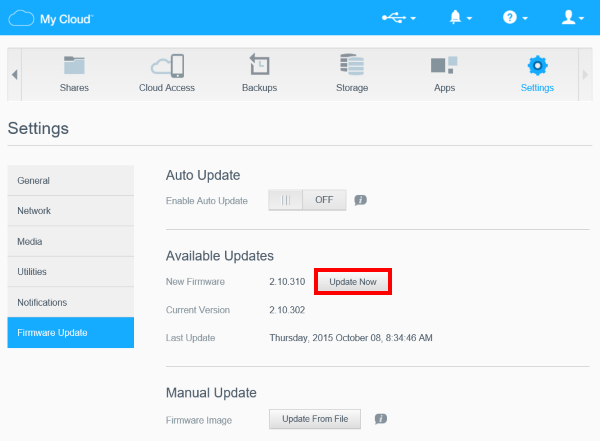Click the Update From File button
The width and height of the screenshot is (600, 441).
(315, 419)
